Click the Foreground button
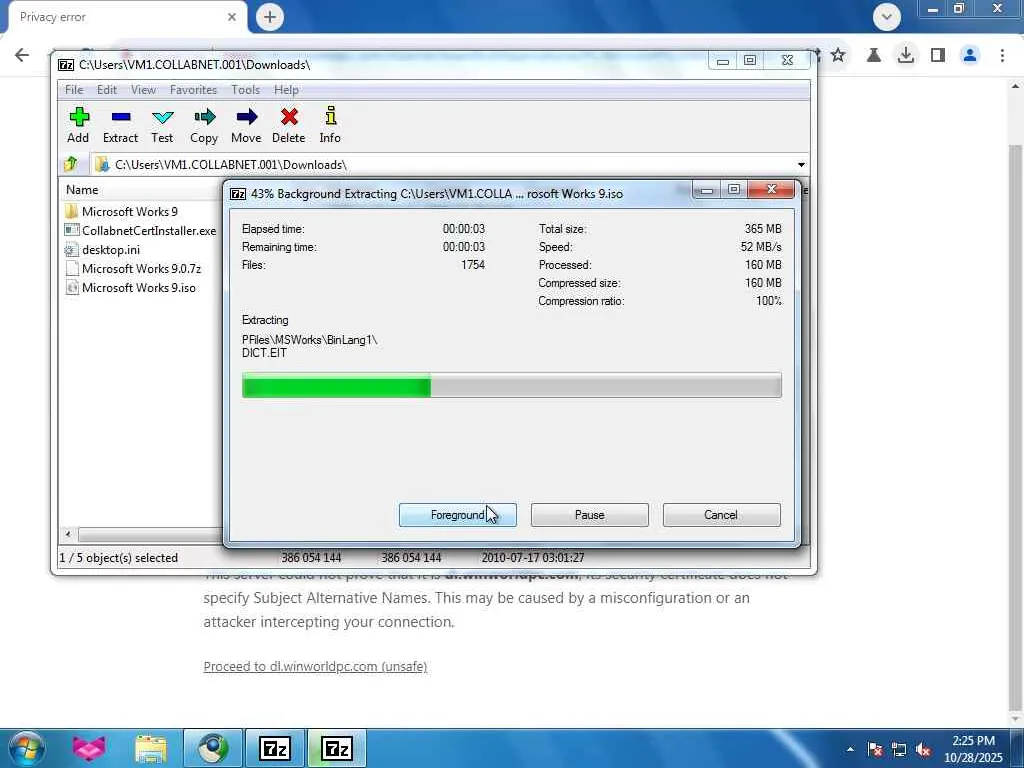Image resolution: width=1024 pixels, height=768 pixels. click(x=458, y=515)
